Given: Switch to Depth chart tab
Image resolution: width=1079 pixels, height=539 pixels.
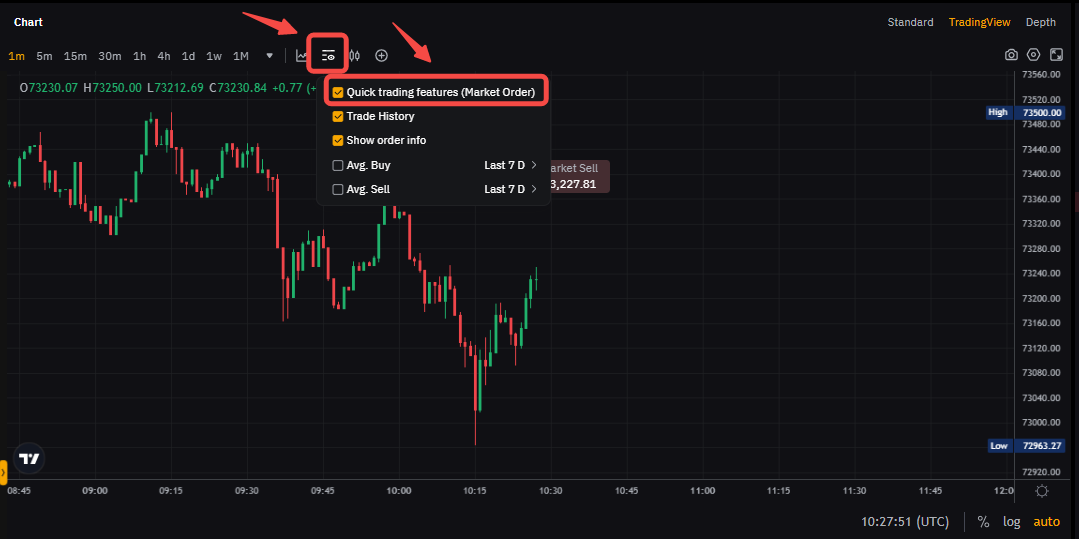Looking at the screenshot, I should pos(1040,22).
